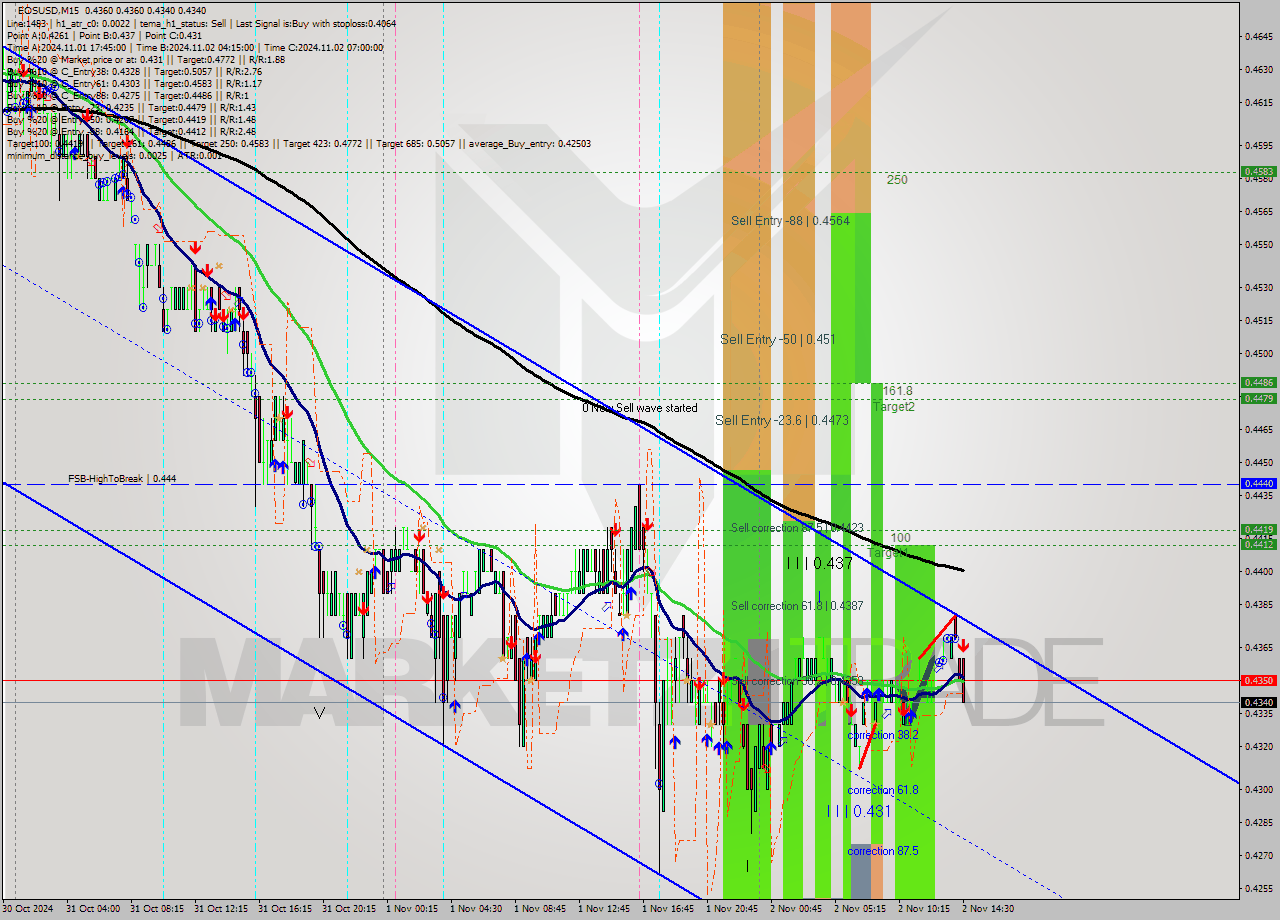
Task: Select the blue 'correction 38.2' label
Action: [x=883, y=735]
